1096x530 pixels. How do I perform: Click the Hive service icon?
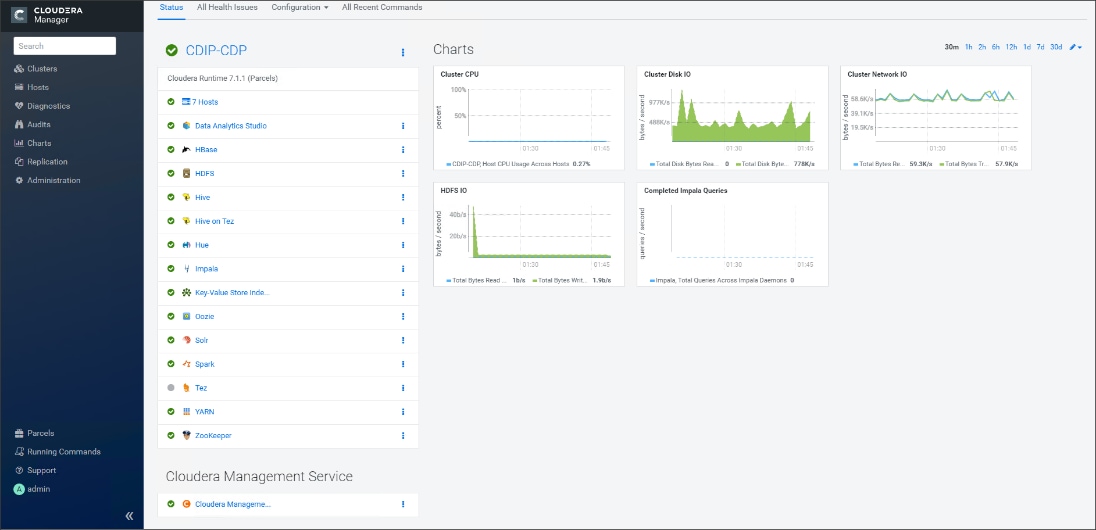point(187,197)
